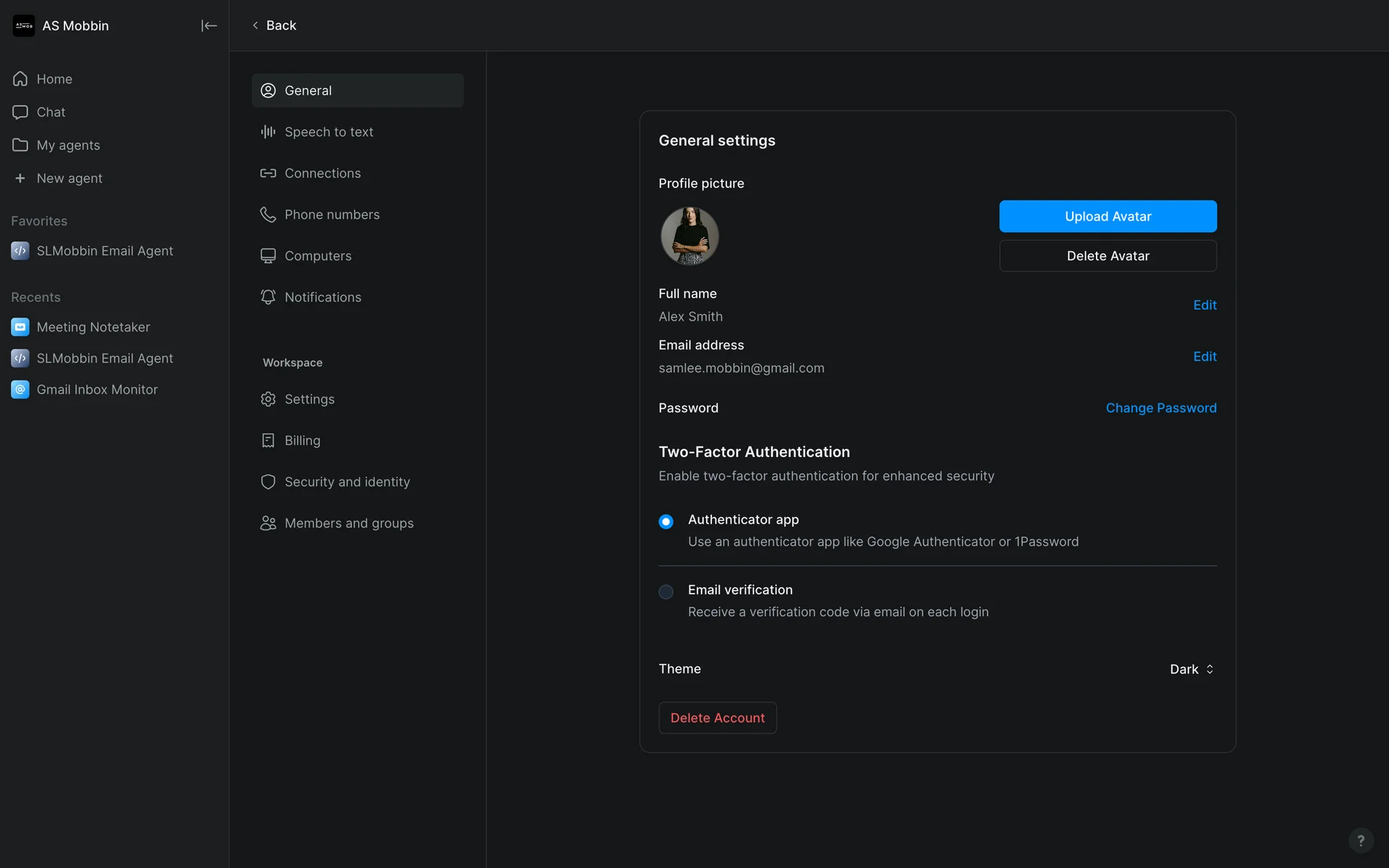Click the plus icon for New agent
The image size is (1389, 868).
point(20,178)
